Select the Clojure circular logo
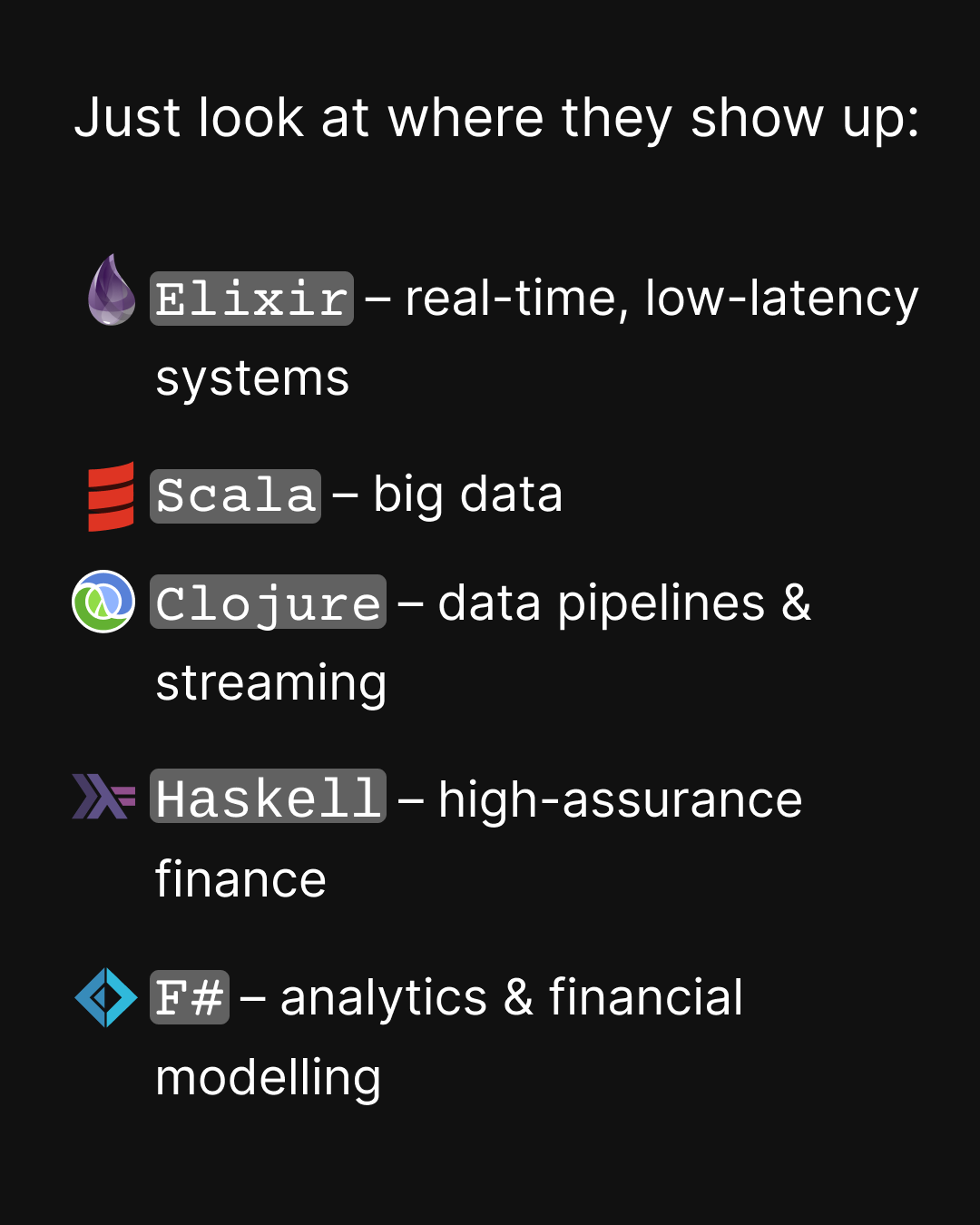 103,602
